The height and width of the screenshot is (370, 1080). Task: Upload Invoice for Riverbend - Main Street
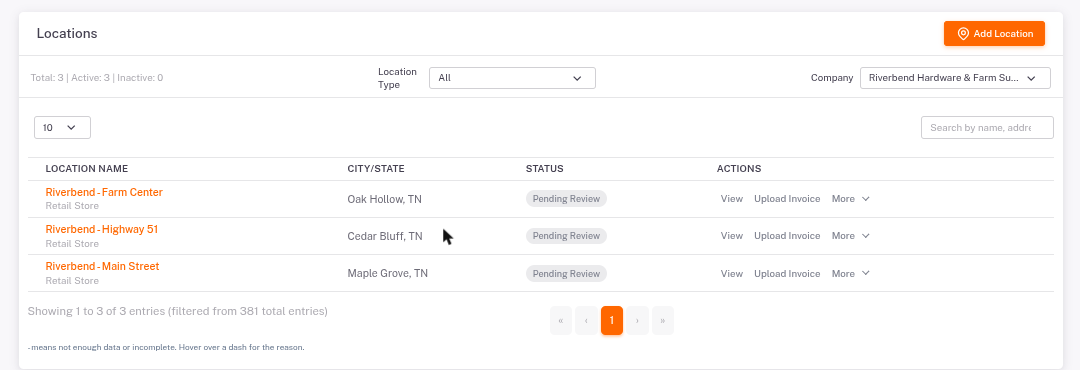click(x=787, y=274)
